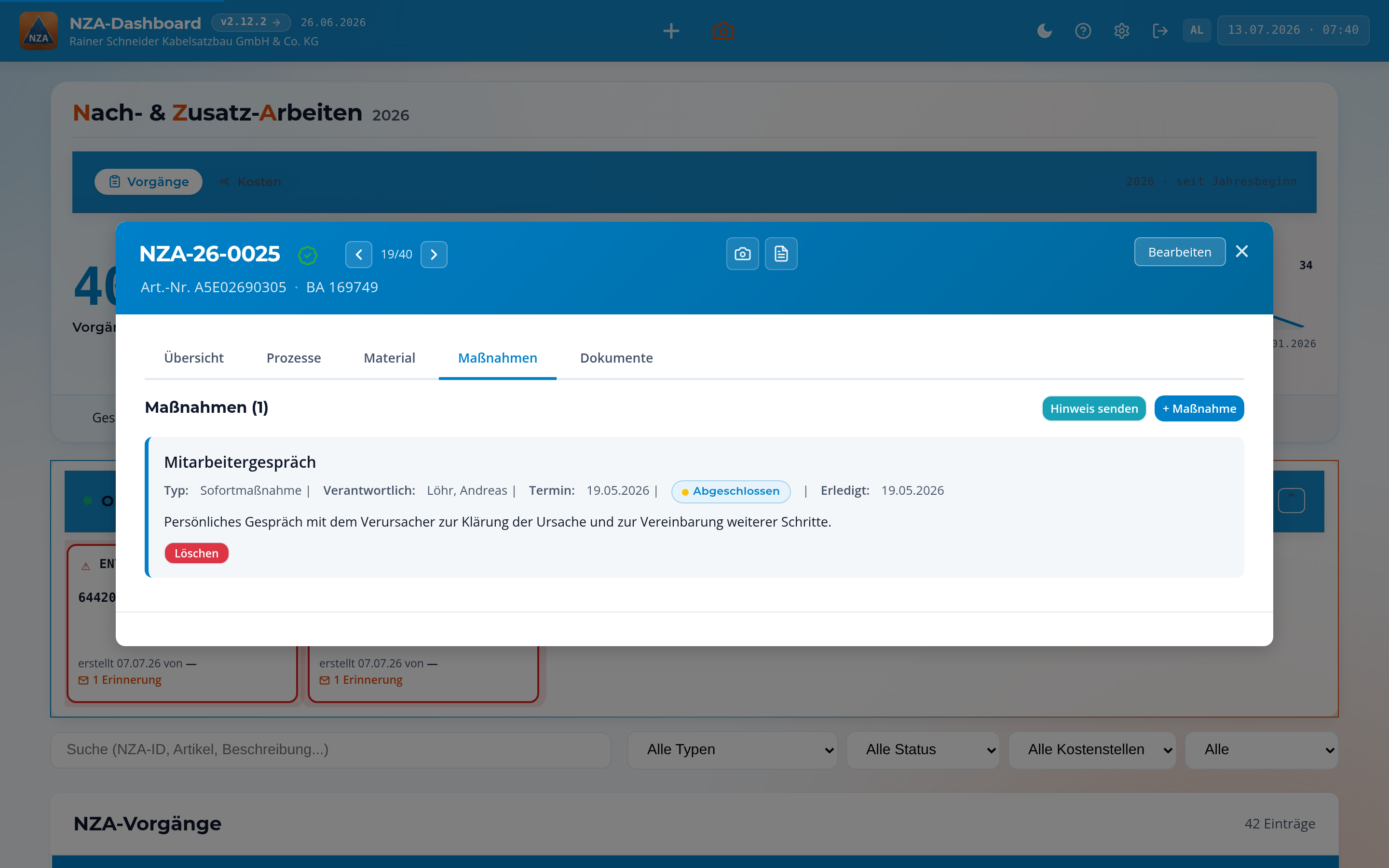The image size is (1389, 868).
Task: Open the Alle Kostenstellen dropdown
Action: [x=1092, y=750]
